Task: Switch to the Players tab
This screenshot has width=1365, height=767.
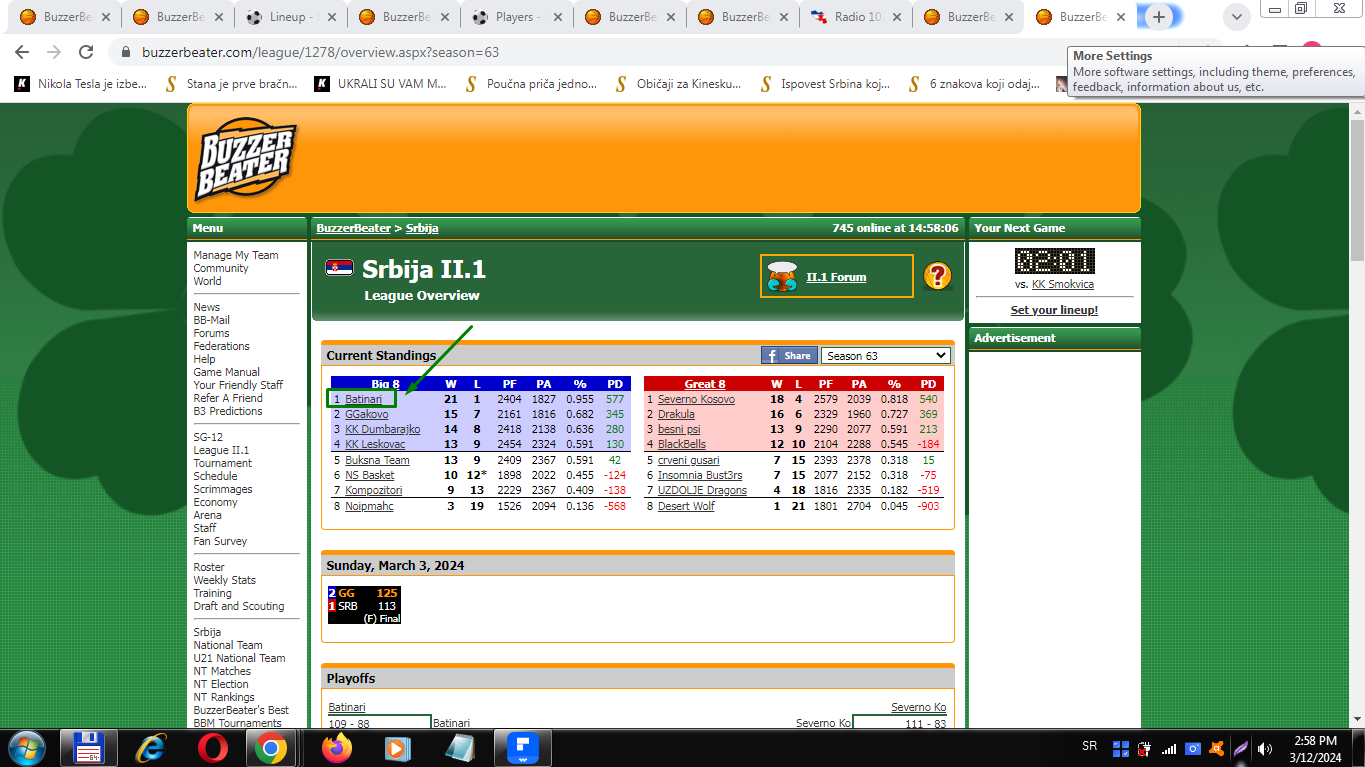Action: tap(517, 17)
